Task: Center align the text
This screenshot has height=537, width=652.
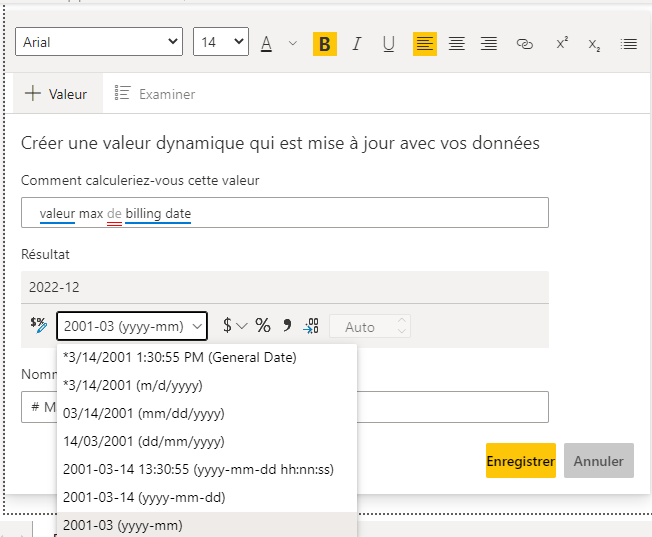Action: pyautogui.click(x=457, y=44)
